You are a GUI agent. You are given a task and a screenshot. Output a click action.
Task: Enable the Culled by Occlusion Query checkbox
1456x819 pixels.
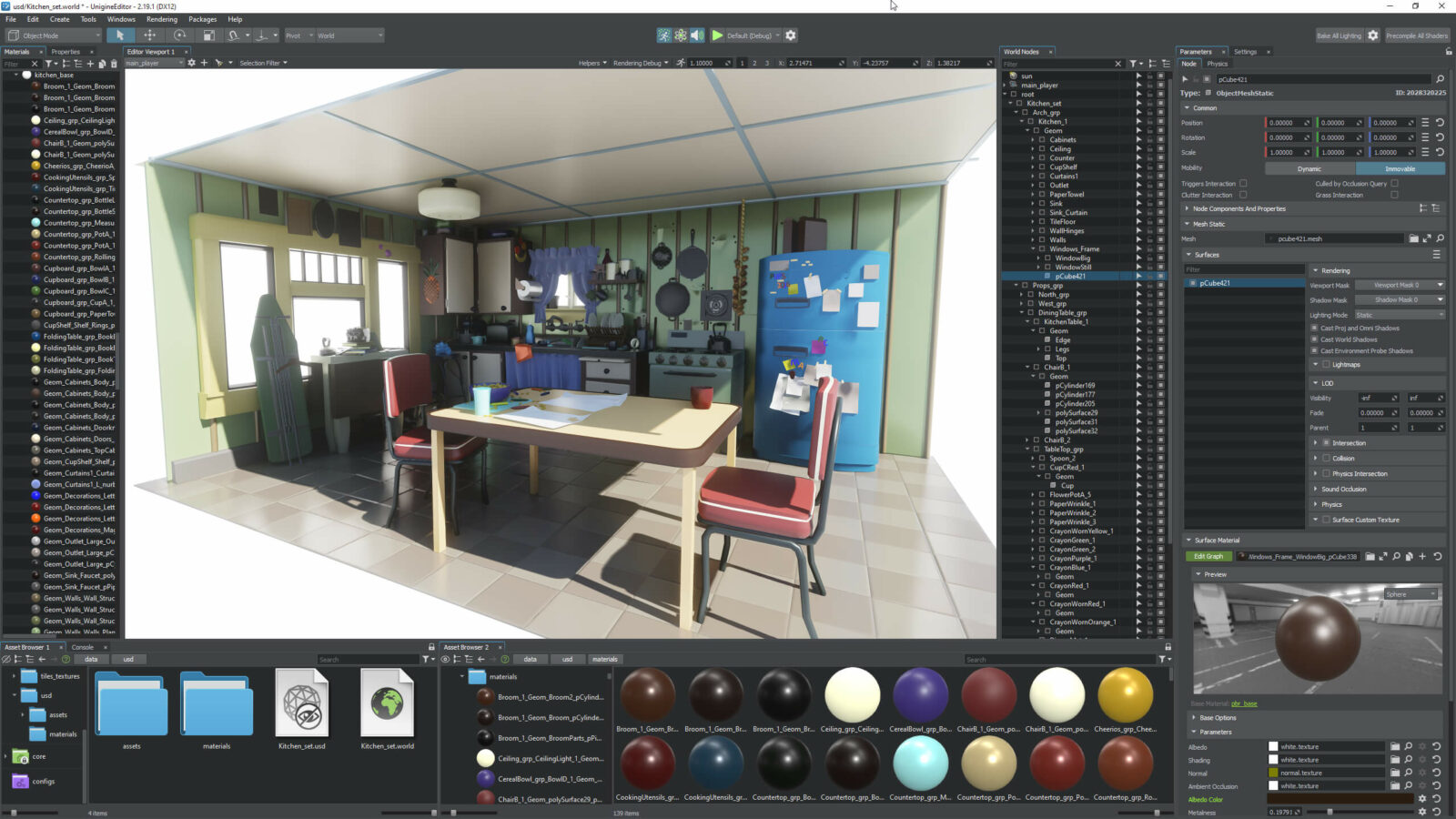(1394, 183)
